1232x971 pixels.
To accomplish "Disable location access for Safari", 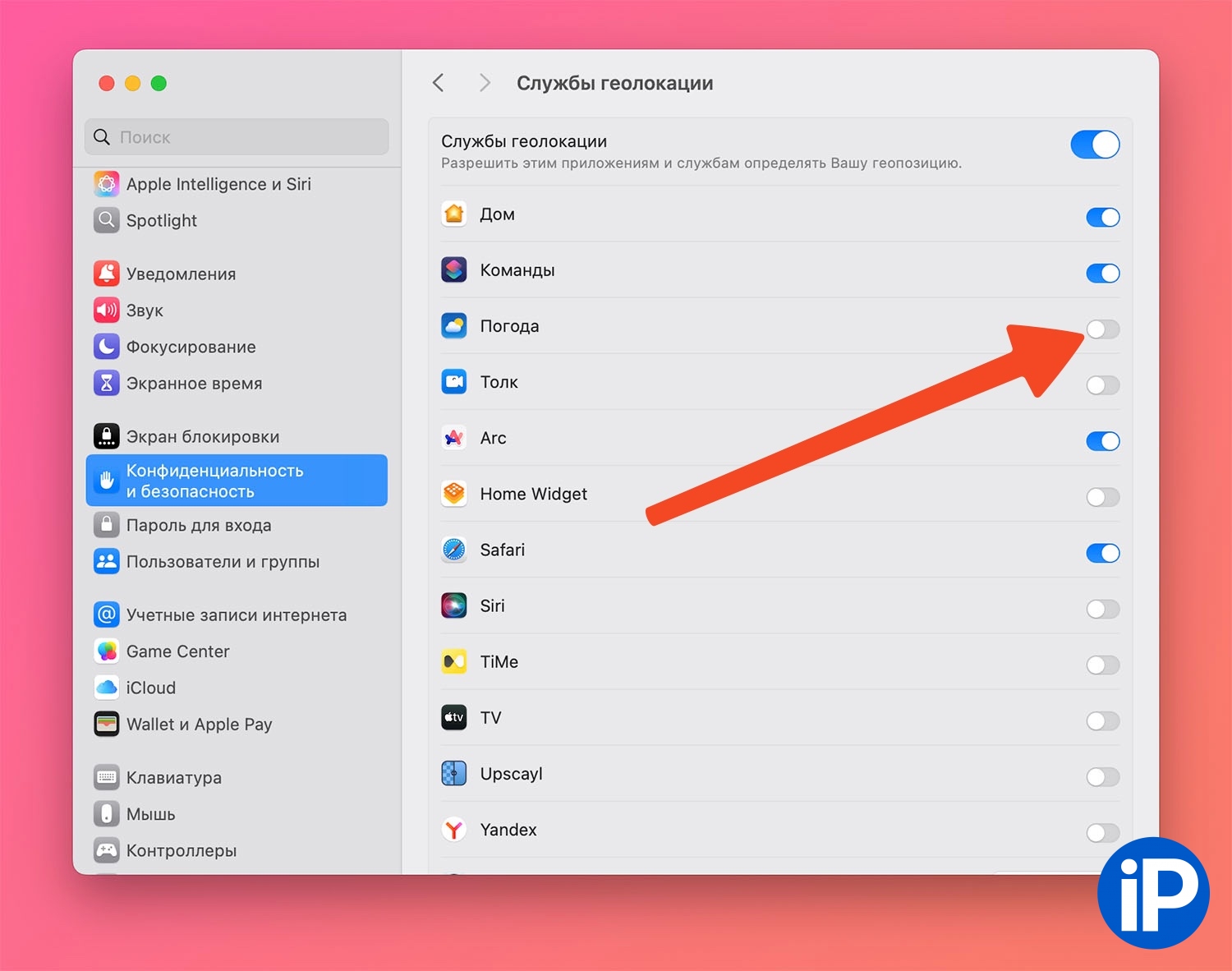I will 1102,553.
